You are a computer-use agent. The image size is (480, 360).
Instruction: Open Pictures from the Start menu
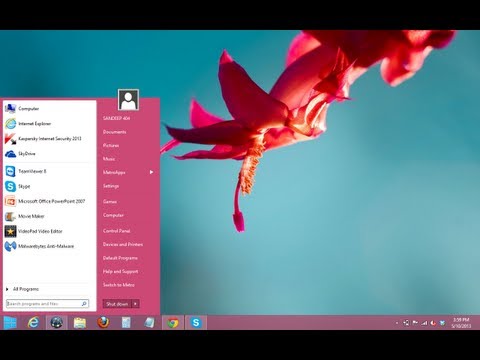(x=111, y=145)
